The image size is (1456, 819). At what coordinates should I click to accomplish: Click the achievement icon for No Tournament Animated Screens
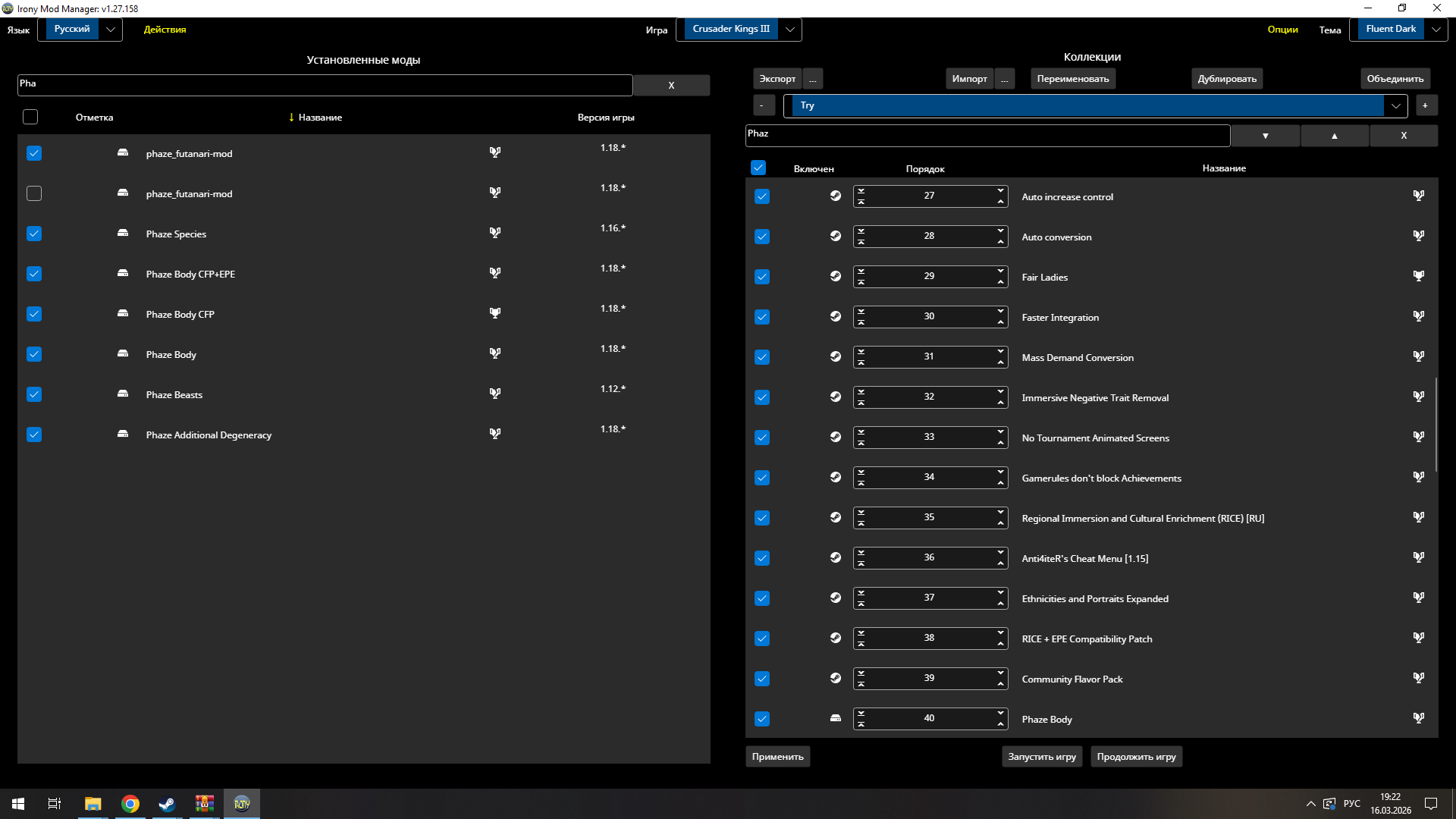pyautogui.click(x=1419, y=437)
